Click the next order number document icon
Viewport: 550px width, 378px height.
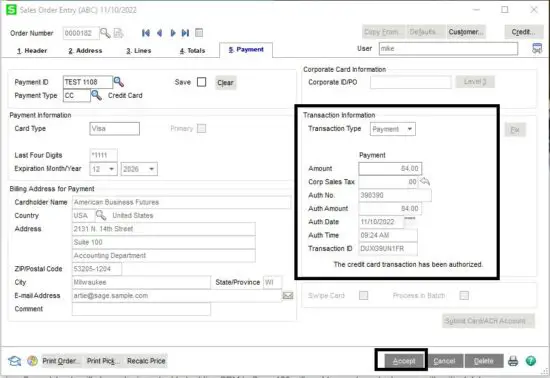[119, 33]
